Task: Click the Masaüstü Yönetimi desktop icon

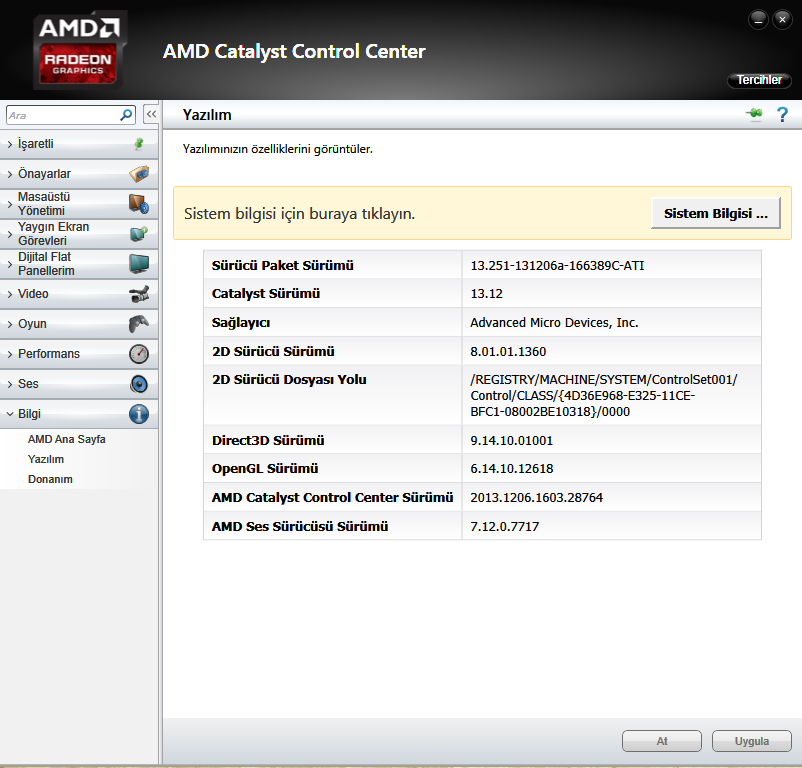Action: pyautogui.click(x=139, y=204)
